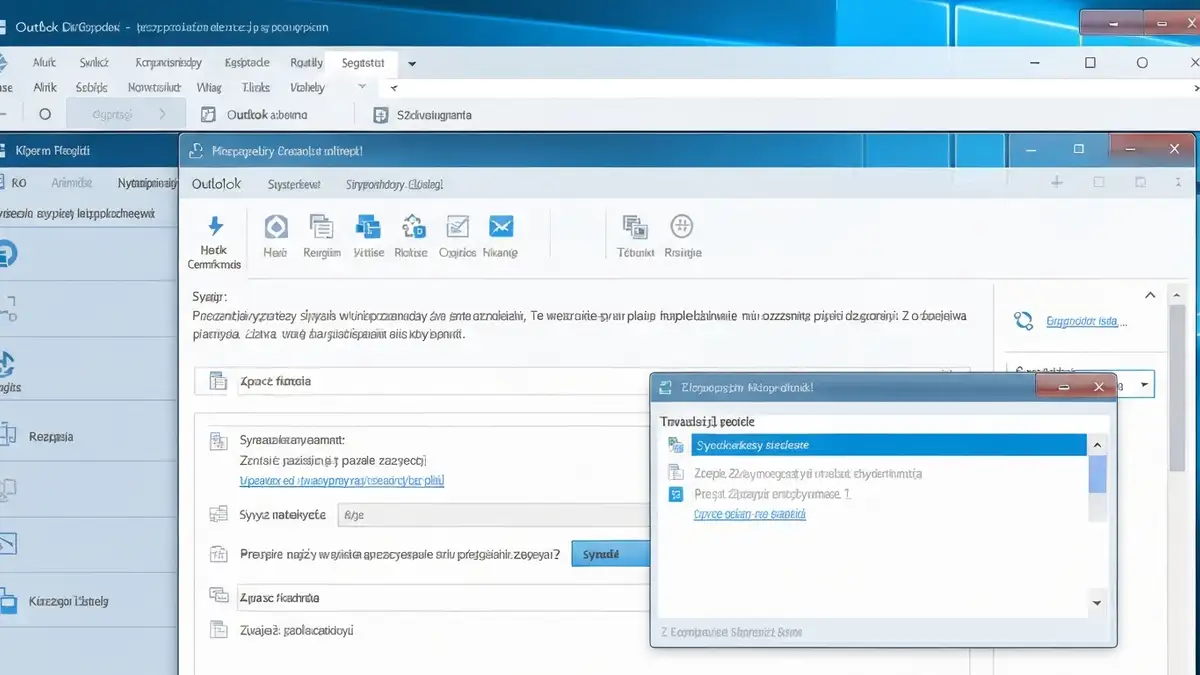Click the Tcbunkt toolbar icon
1200x675 pixels.
click(634, 226)
